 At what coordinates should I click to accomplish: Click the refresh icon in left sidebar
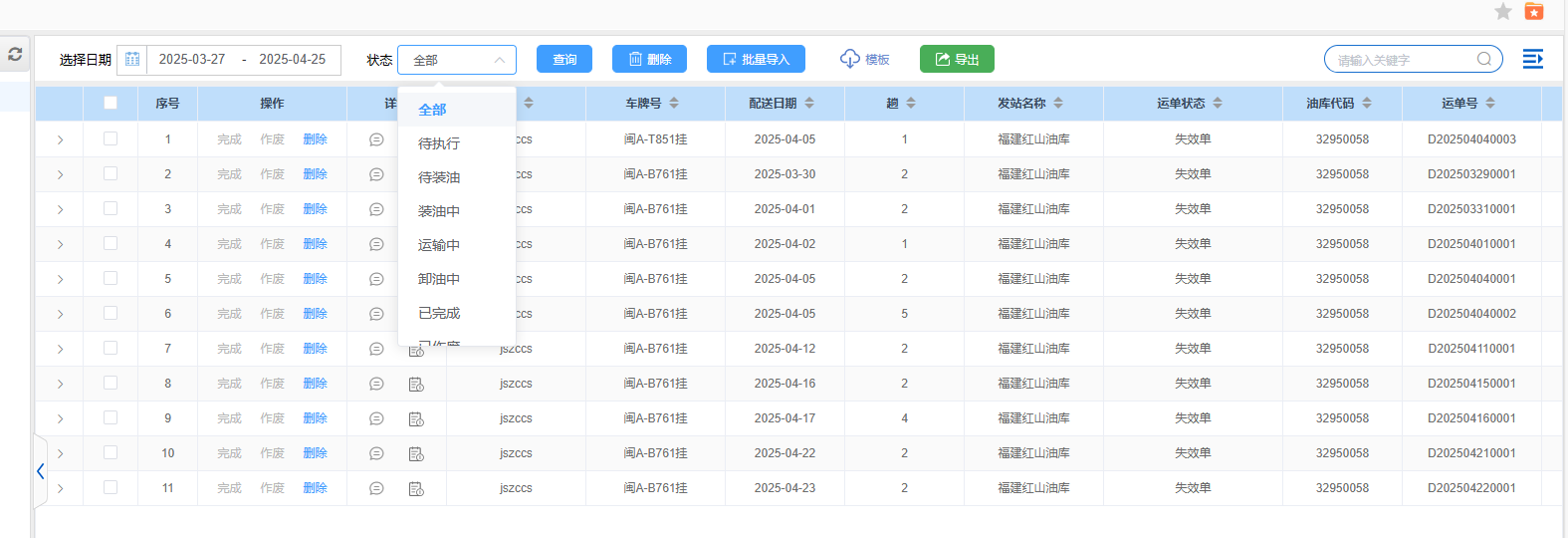(15, 54)
